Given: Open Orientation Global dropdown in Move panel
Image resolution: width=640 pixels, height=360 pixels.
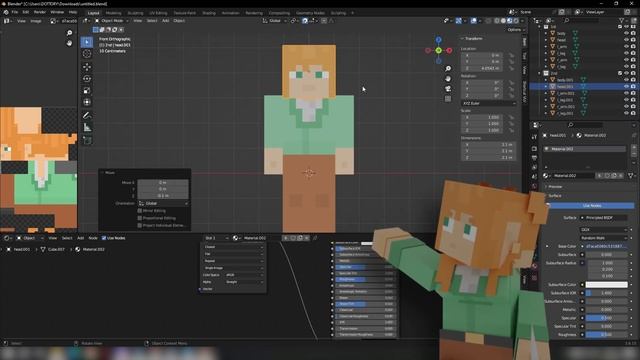Looking at the screenshot, I should (x=163, y=203).
